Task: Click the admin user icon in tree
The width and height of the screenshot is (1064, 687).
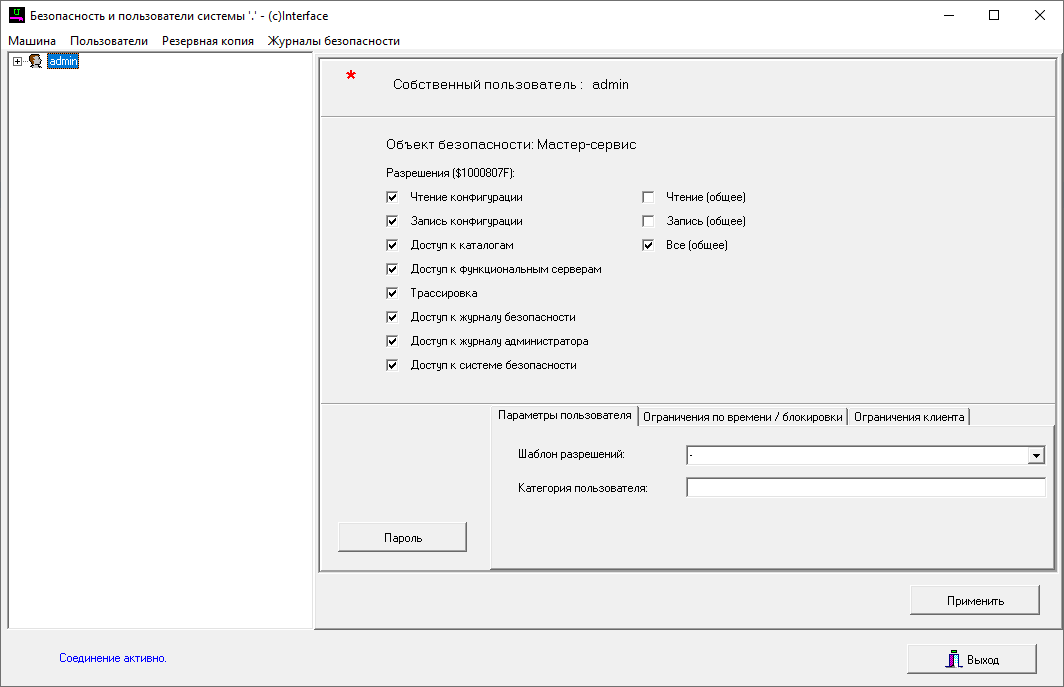Action: tap(35, 62)
